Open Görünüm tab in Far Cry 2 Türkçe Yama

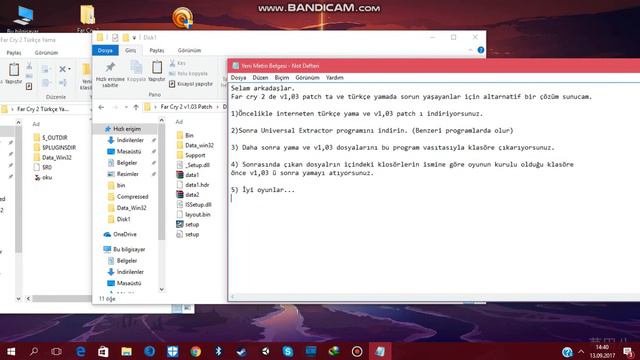pos(47,53)
